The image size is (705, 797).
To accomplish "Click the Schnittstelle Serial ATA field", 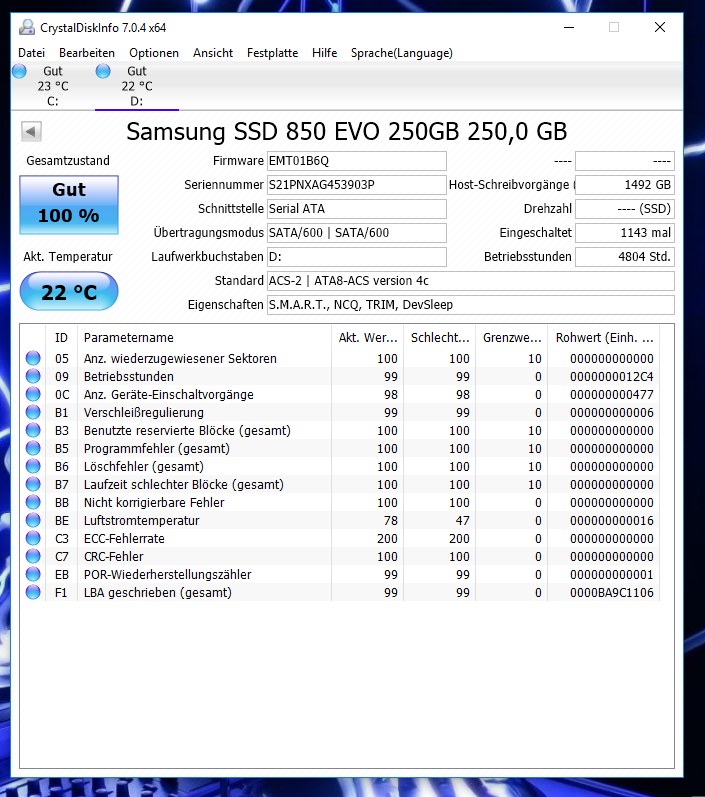I will tap(357, 208).
